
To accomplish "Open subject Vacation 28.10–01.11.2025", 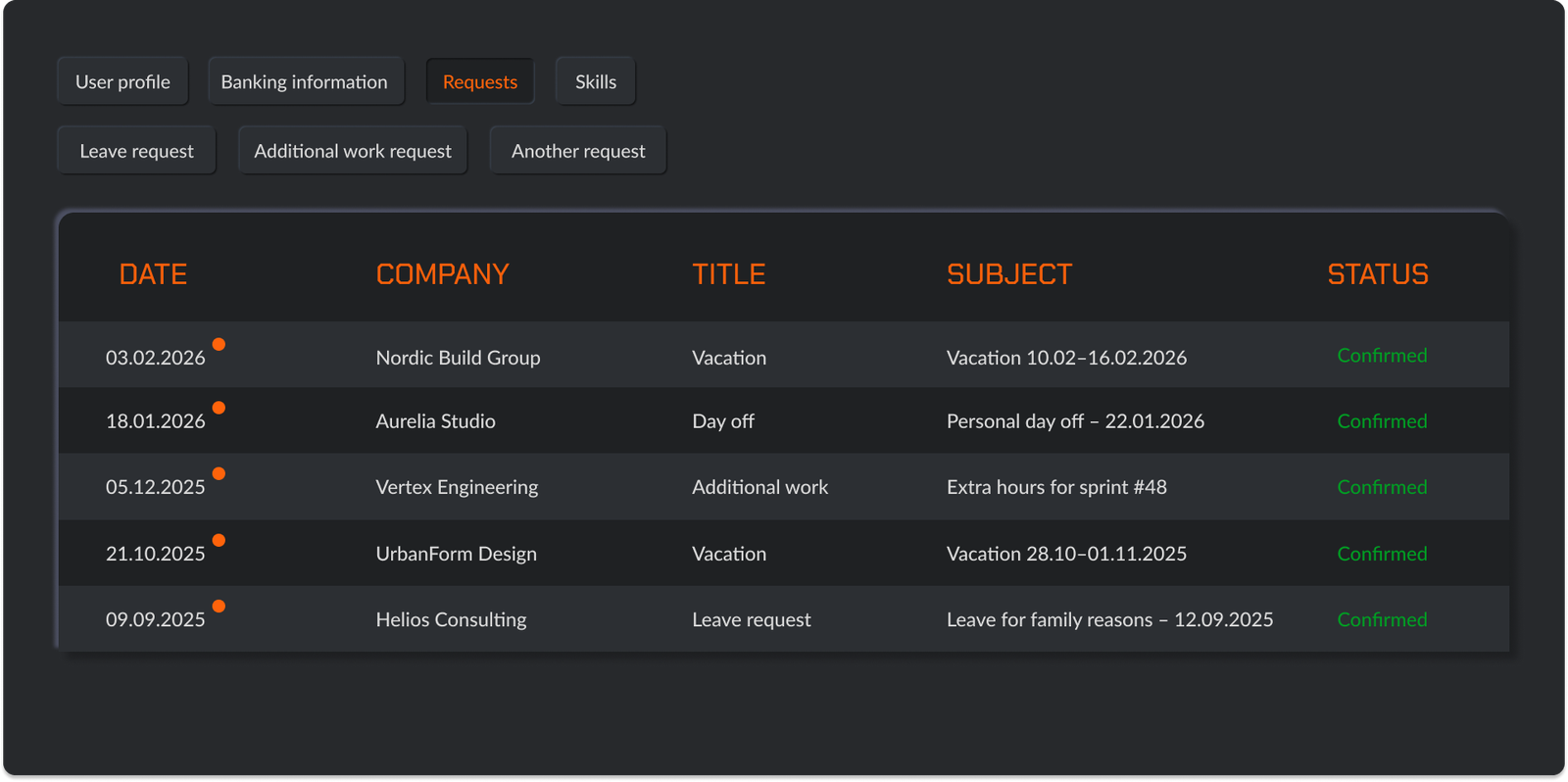I will click(1066, 554).
